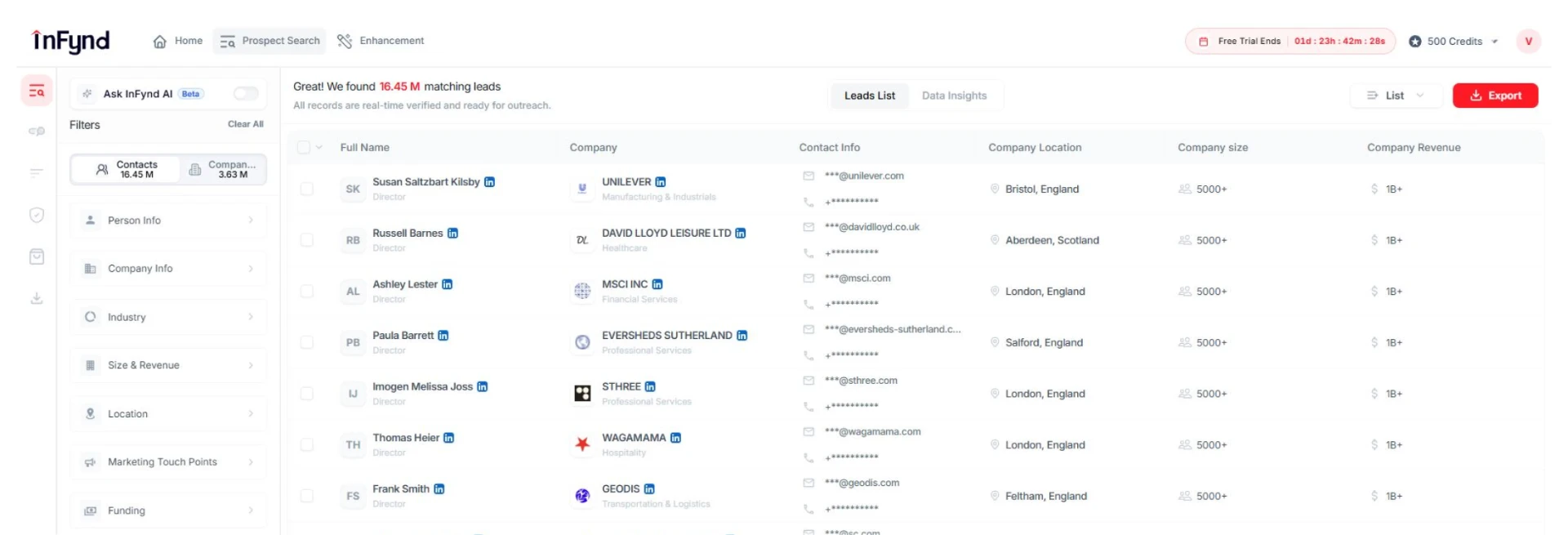Open the Enhancement menu item
This screenshot has height=535, width=1568.
pyautogui.click(x=381, y=41)
